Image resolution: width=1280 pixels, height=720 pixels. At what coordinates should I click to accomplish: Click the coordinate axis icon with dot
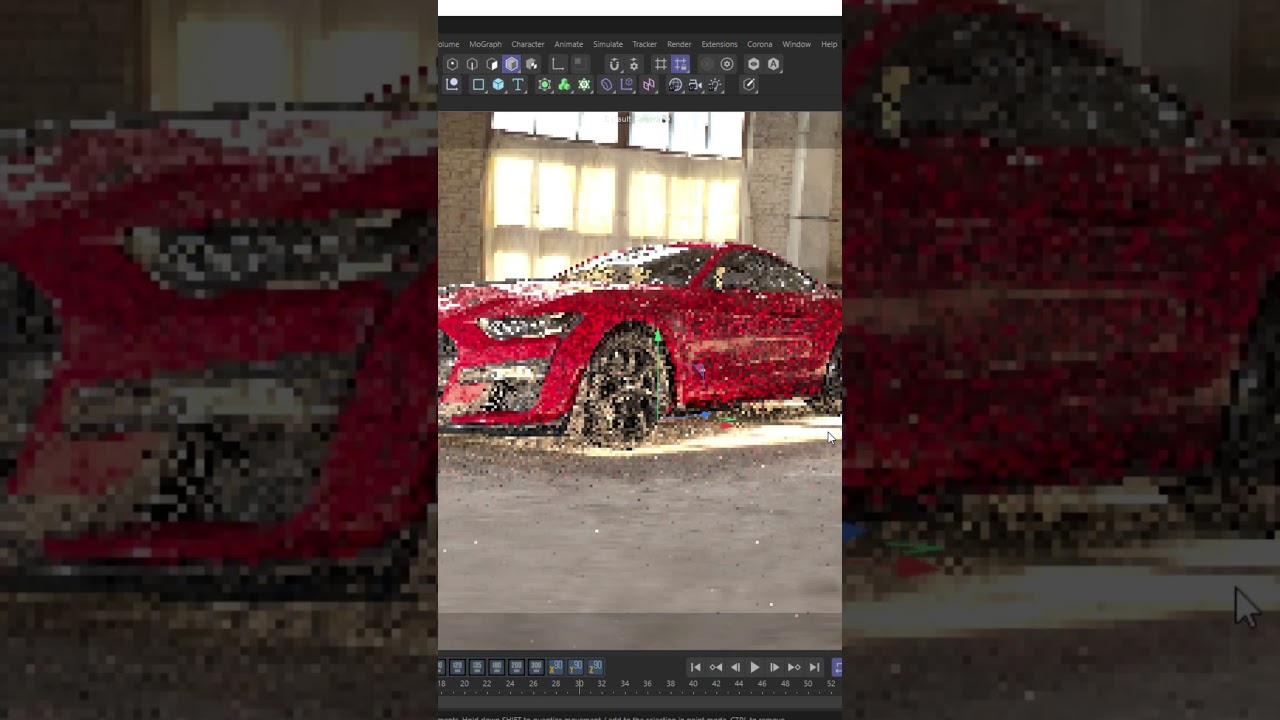tap(452, 85)
